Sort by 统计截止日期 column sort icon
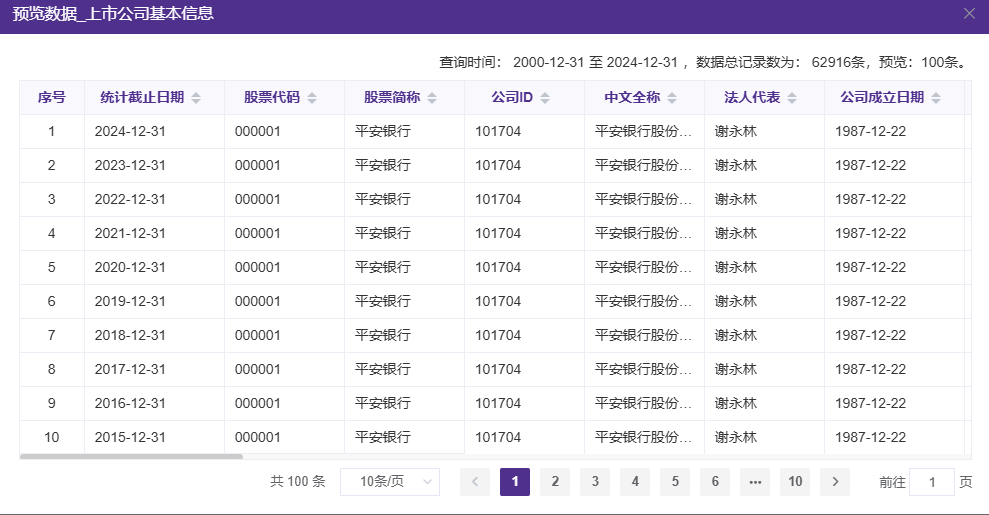The image size is (989, 515). pyautogui.click(x=196, y=98)
